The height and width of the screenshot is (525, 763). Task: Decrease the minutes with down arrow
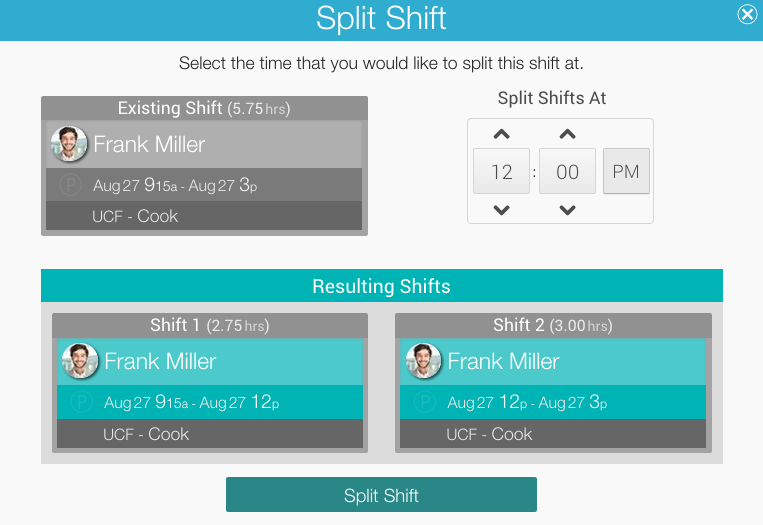pyautogui.click(x=567, y=210)
